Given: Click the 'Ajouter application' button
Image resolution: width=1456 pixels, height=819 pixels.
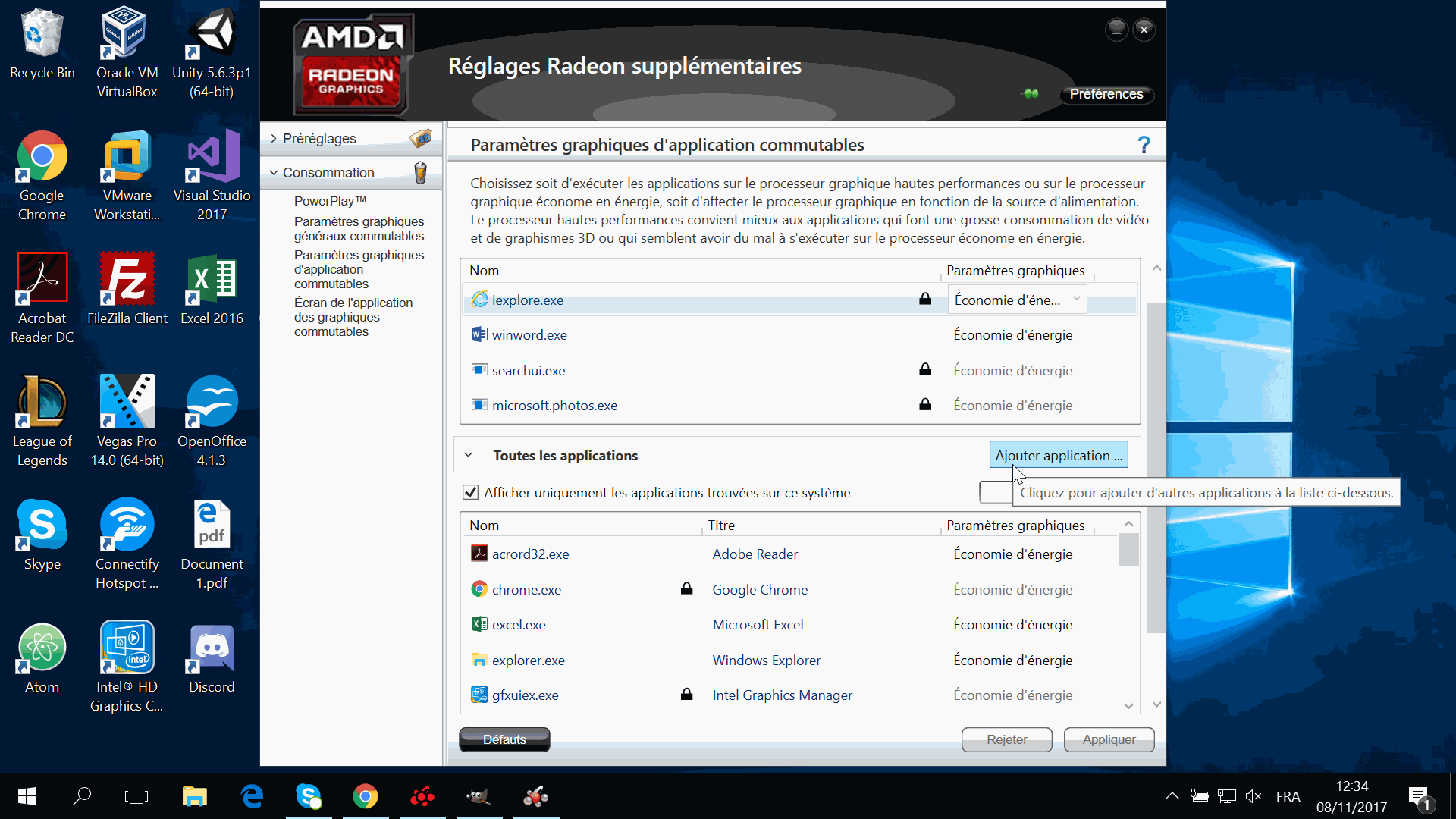Looking at the screenshot, I should click(x=1059, y=454).
